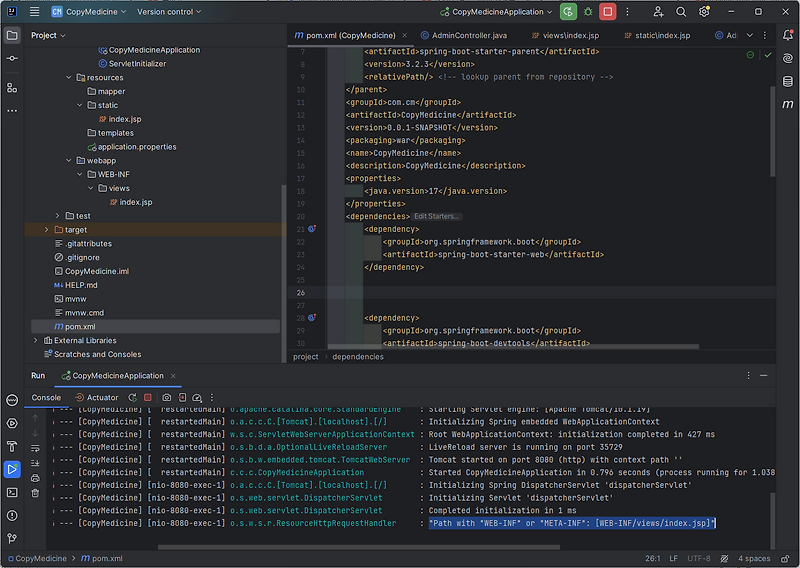Open the Git tool window icon
The image size is (800, 568).
12,538
